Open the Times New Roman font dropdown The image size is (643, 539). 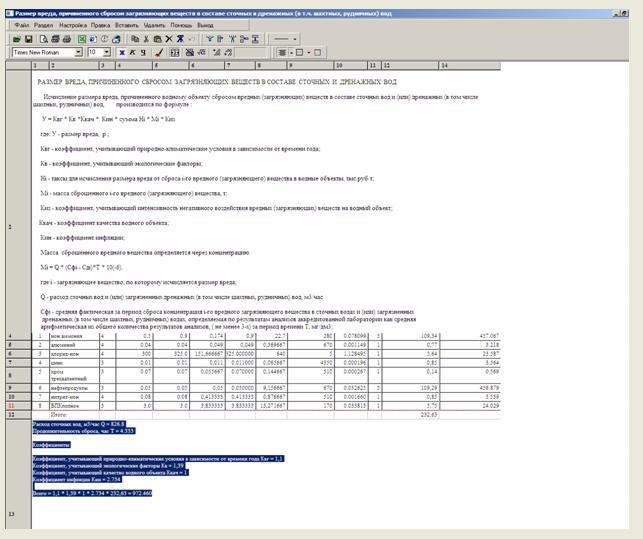[x=78, y=51]
